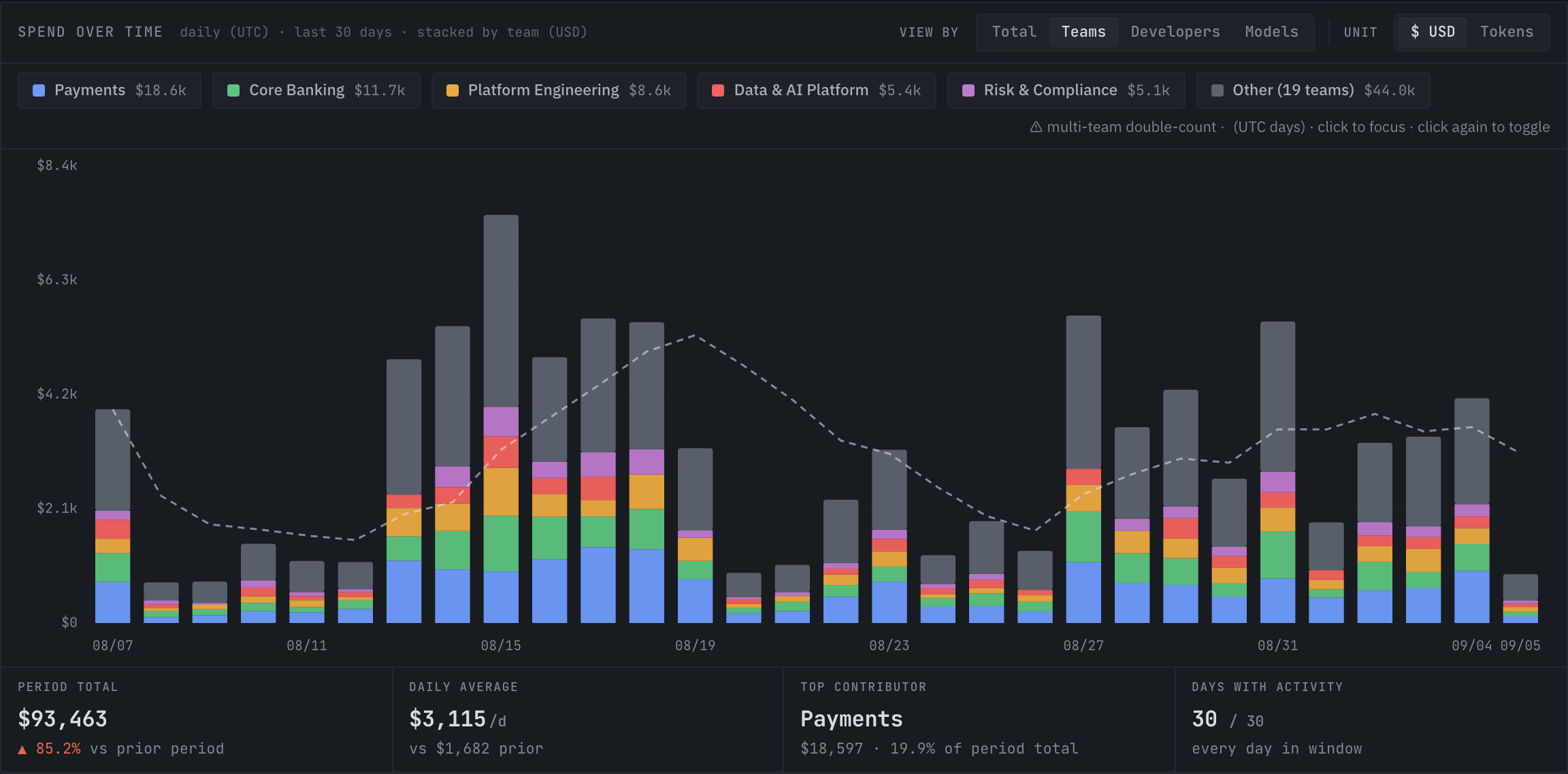Switch view to Developers
The width and height of the screenshot is (1568, 774).
(1175, 32)
